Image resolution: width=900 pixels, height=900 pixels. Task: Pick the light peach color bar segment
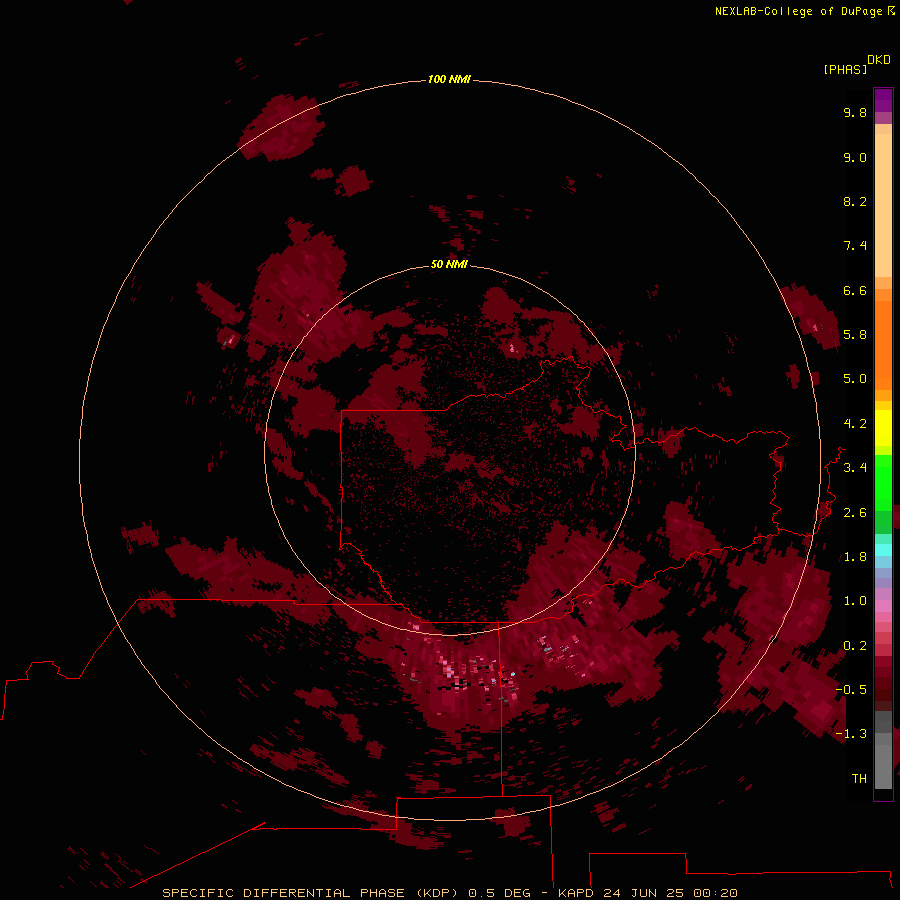[883, 205]
